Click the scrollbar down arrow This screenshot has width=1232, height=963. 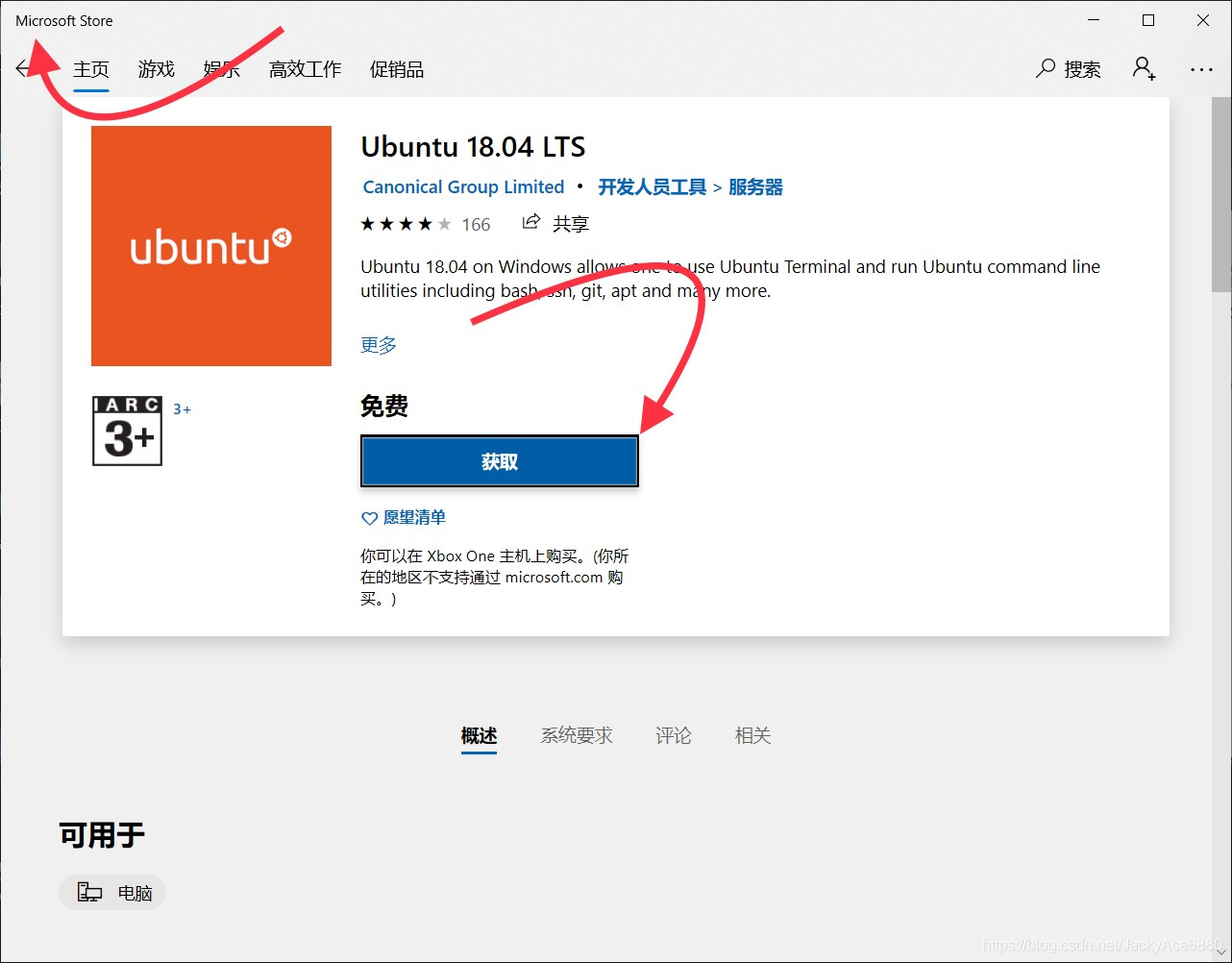coord(1221,952)
